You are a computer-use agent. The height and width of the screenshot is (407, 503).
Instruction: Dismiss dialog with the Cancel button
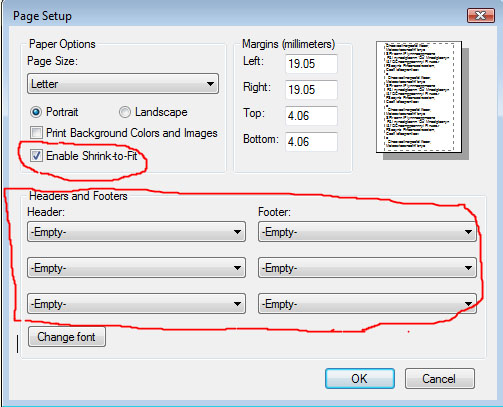tap(440, 379)
